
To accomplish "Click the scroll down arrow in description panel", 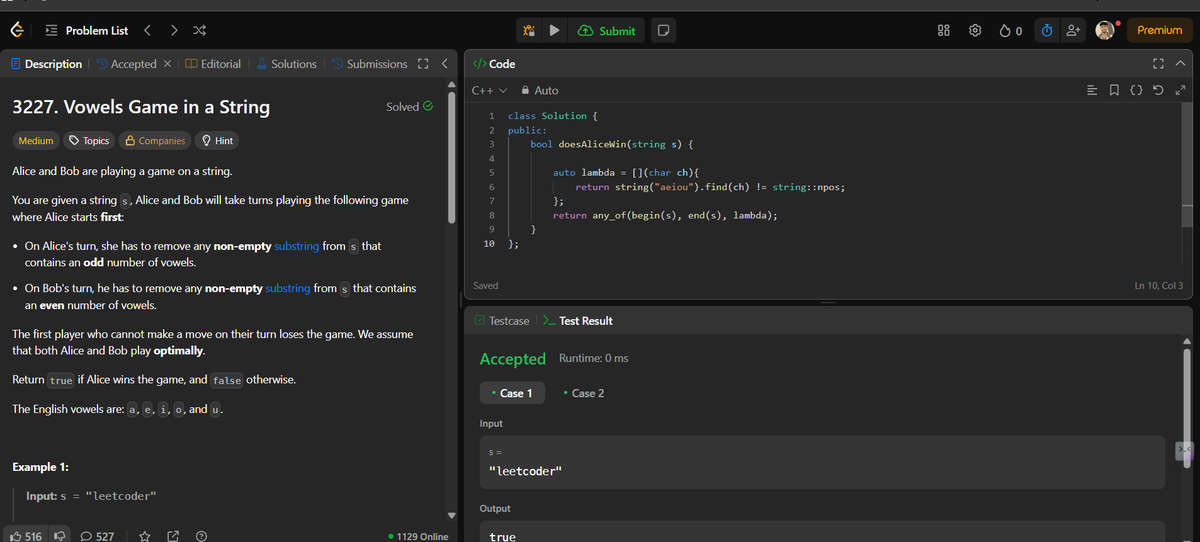I will 452,516.
